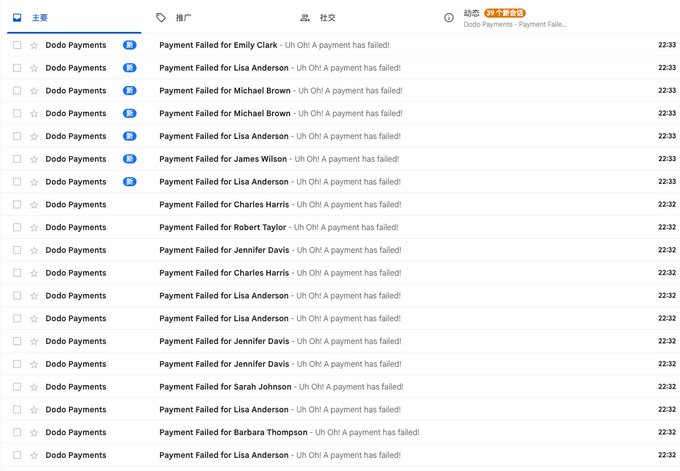This screenshot has width=680, height=471.
Task: Switch to the 主要 inbox tab
Action: tap(74, 18)
